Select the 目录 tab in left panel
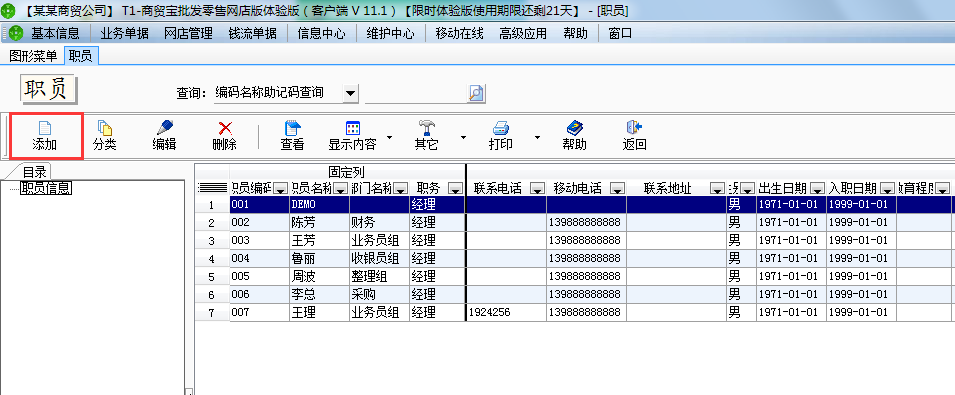955x395 pixels. point(35,172)
